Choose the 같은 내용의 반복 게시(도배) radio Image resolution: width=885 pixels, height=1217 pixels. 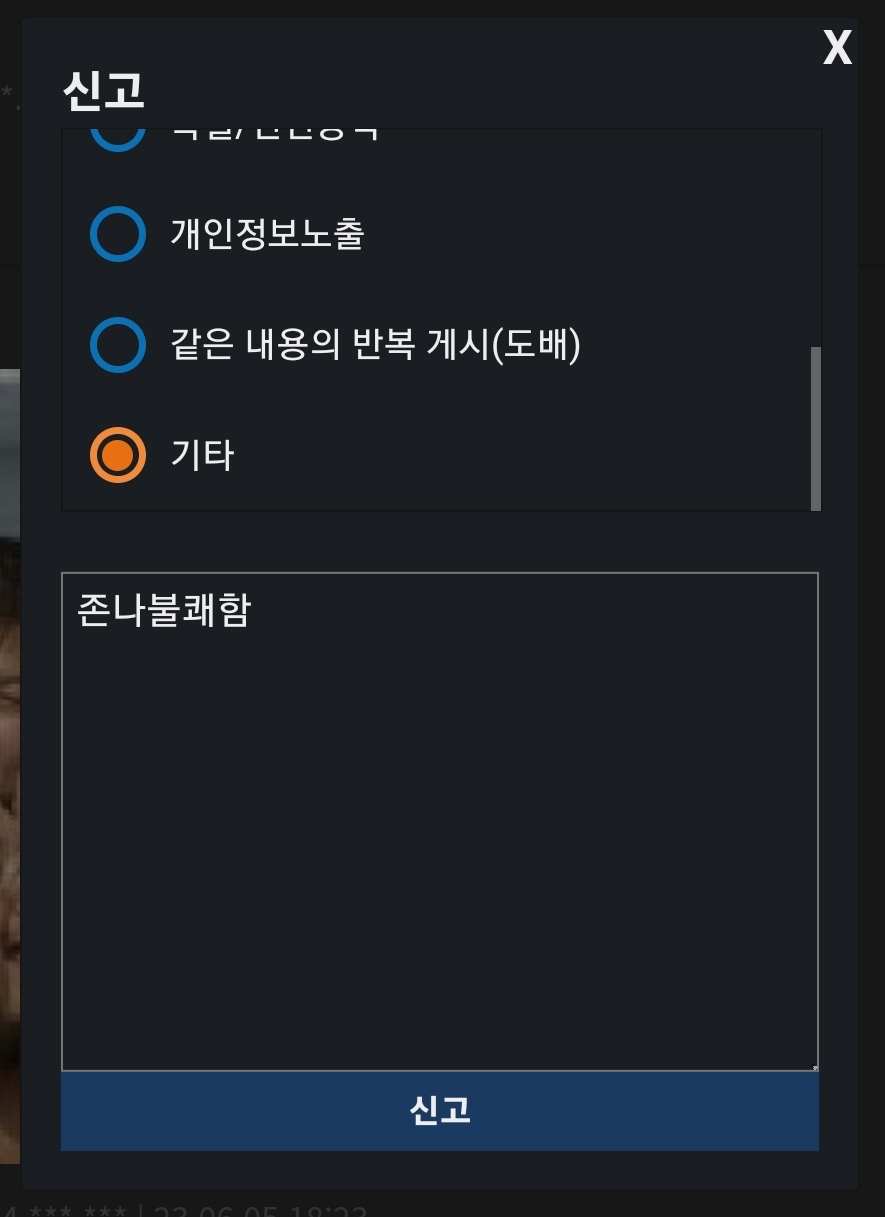tap(118, 345)
